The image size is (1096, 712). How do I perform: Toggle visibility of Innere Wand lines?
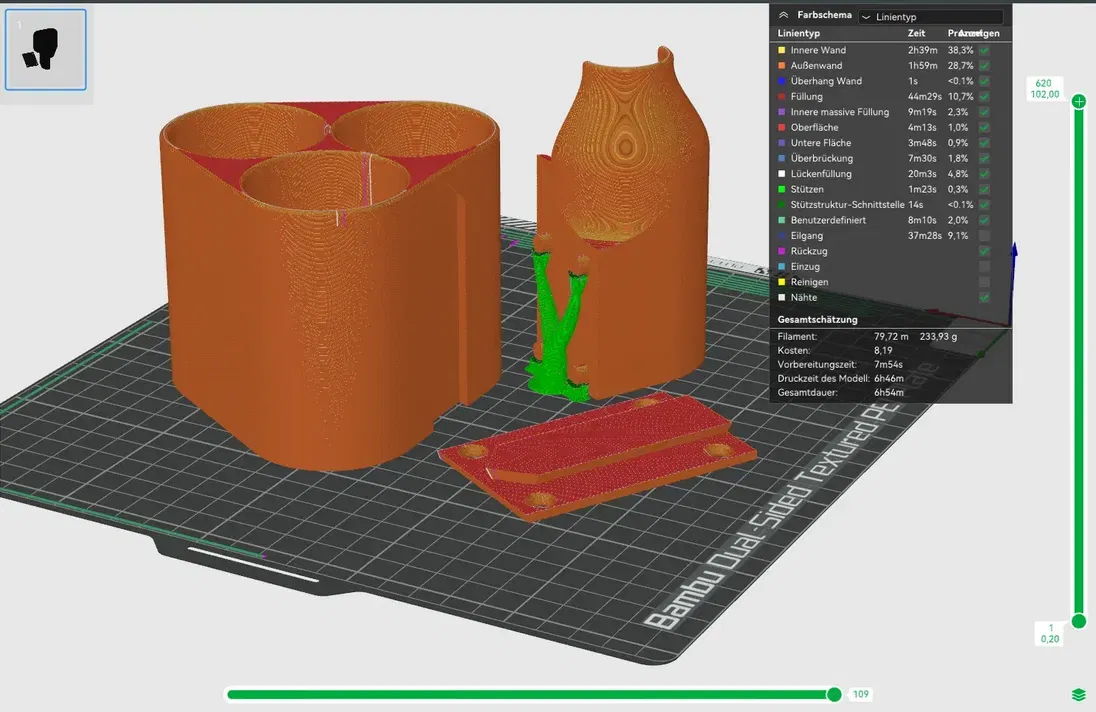click(984, 50)
